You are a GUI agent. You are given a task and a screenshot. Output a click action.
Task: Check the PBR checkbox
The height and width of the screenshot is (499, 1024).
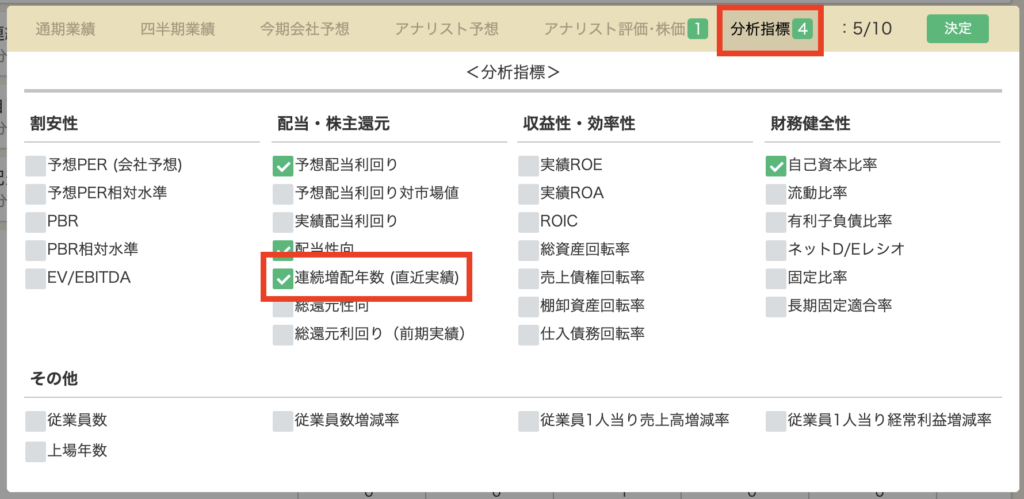[x=36, y=222]
